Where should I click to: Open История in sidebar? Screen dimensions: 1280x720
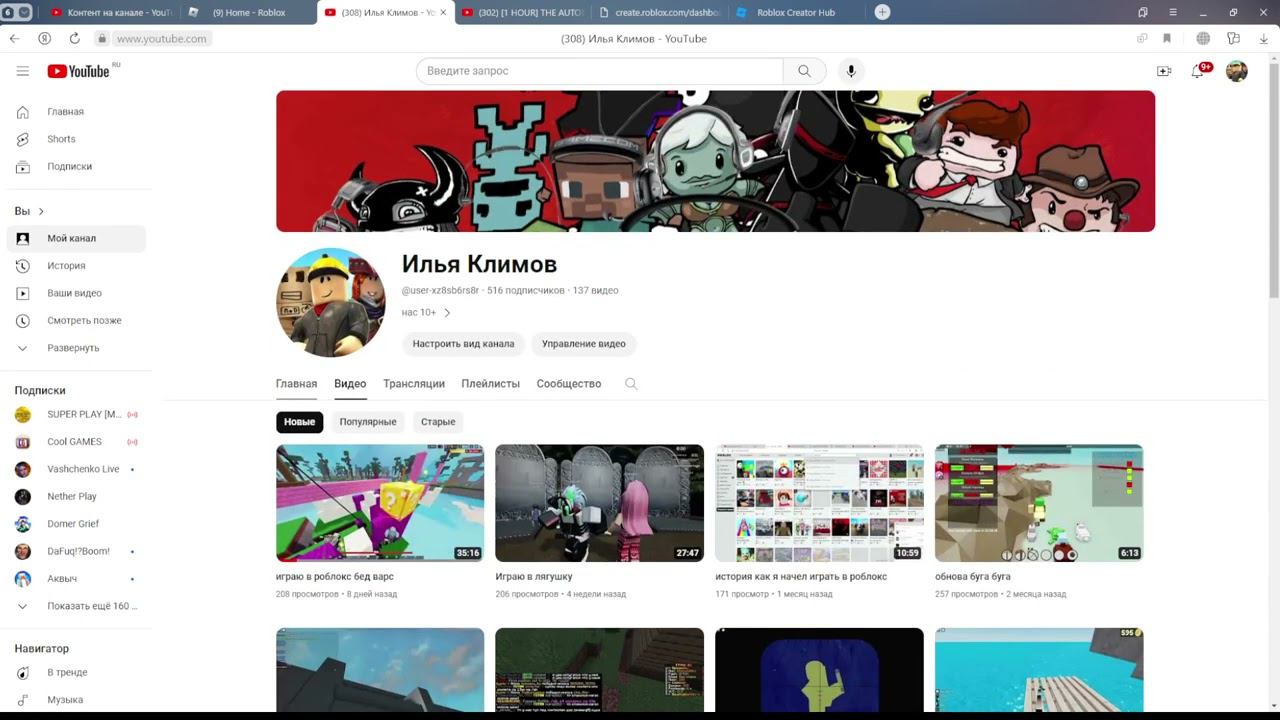76,266
